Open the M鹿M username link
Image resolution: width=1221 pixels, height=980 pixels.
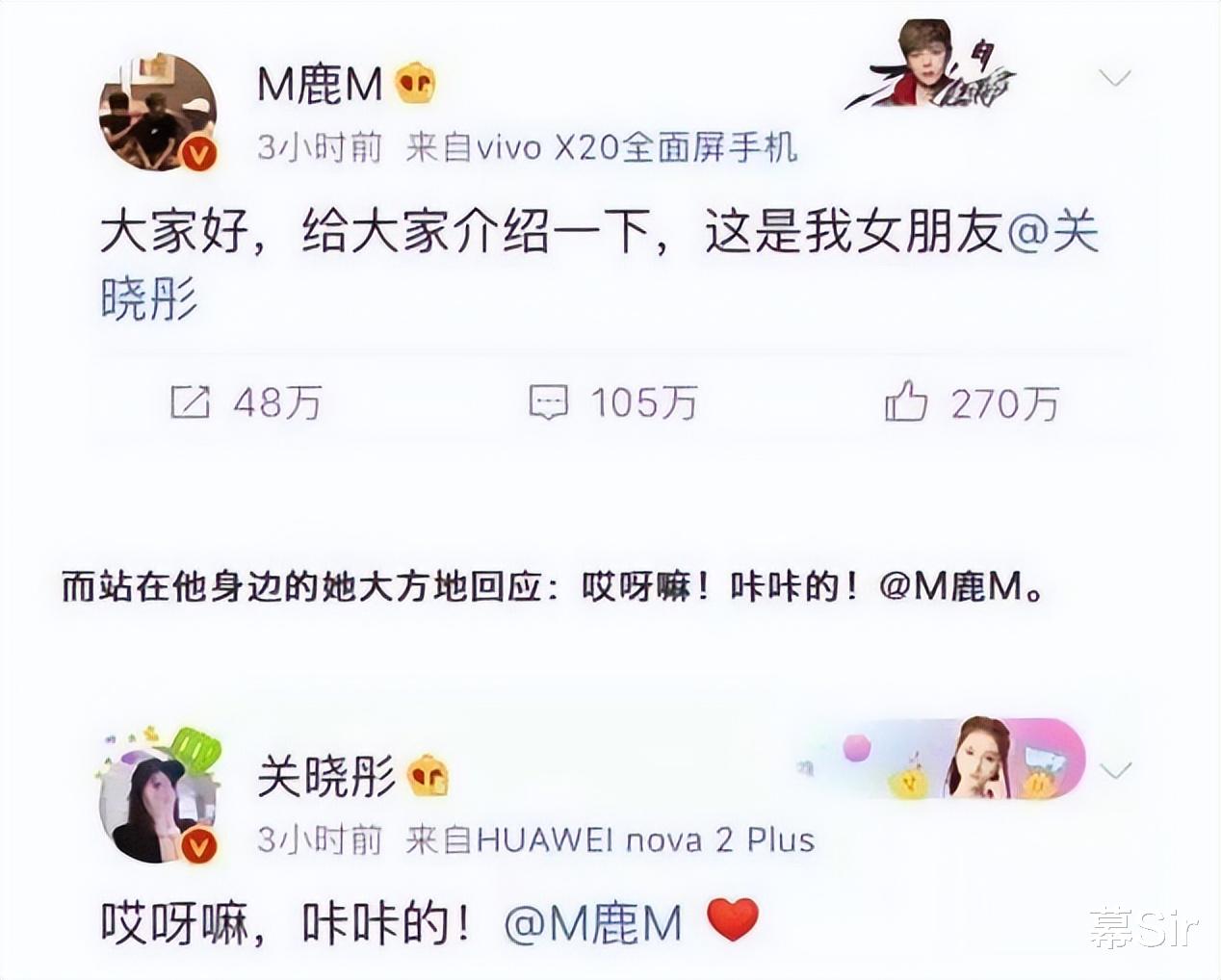click(x=321, y=85)
